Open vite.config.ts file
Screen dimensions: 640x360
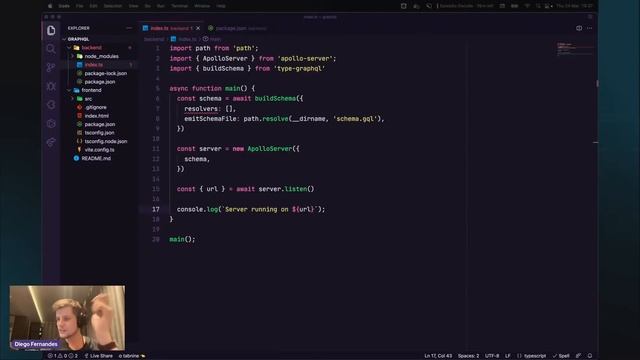pyautogui.click(x=100, y=150)
